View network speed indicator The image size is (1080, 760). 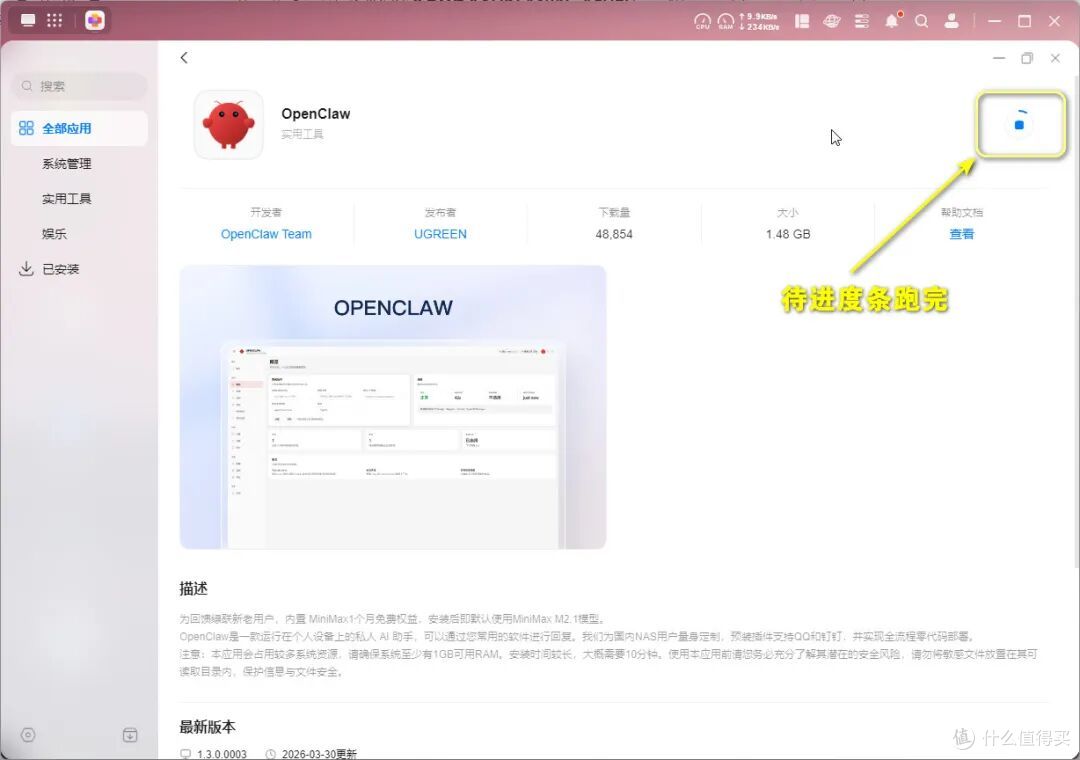[759, 21]
